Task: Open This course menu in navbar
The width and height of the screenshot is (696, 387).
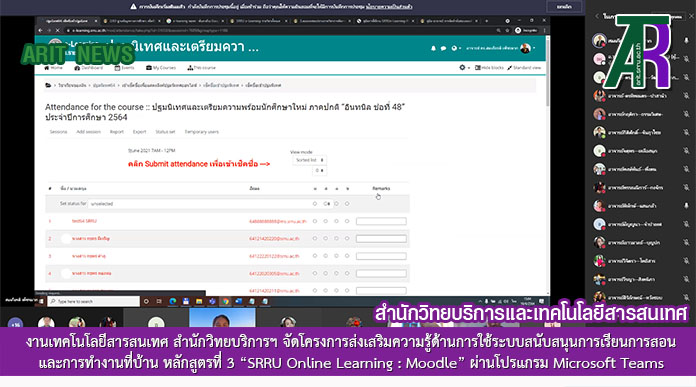Action: tap(201, 67)
